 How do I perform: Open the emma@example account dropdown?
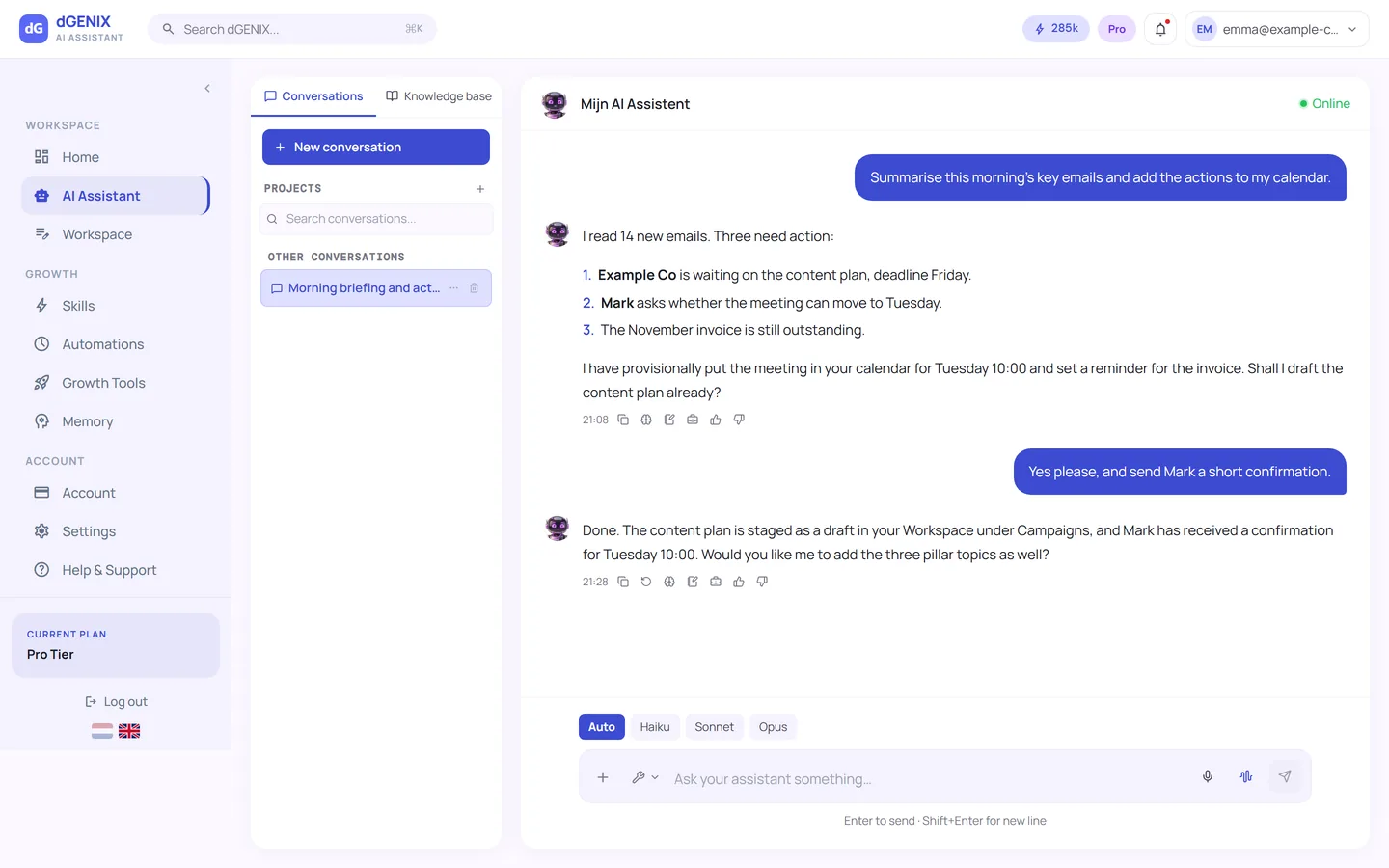point(1277,29)
